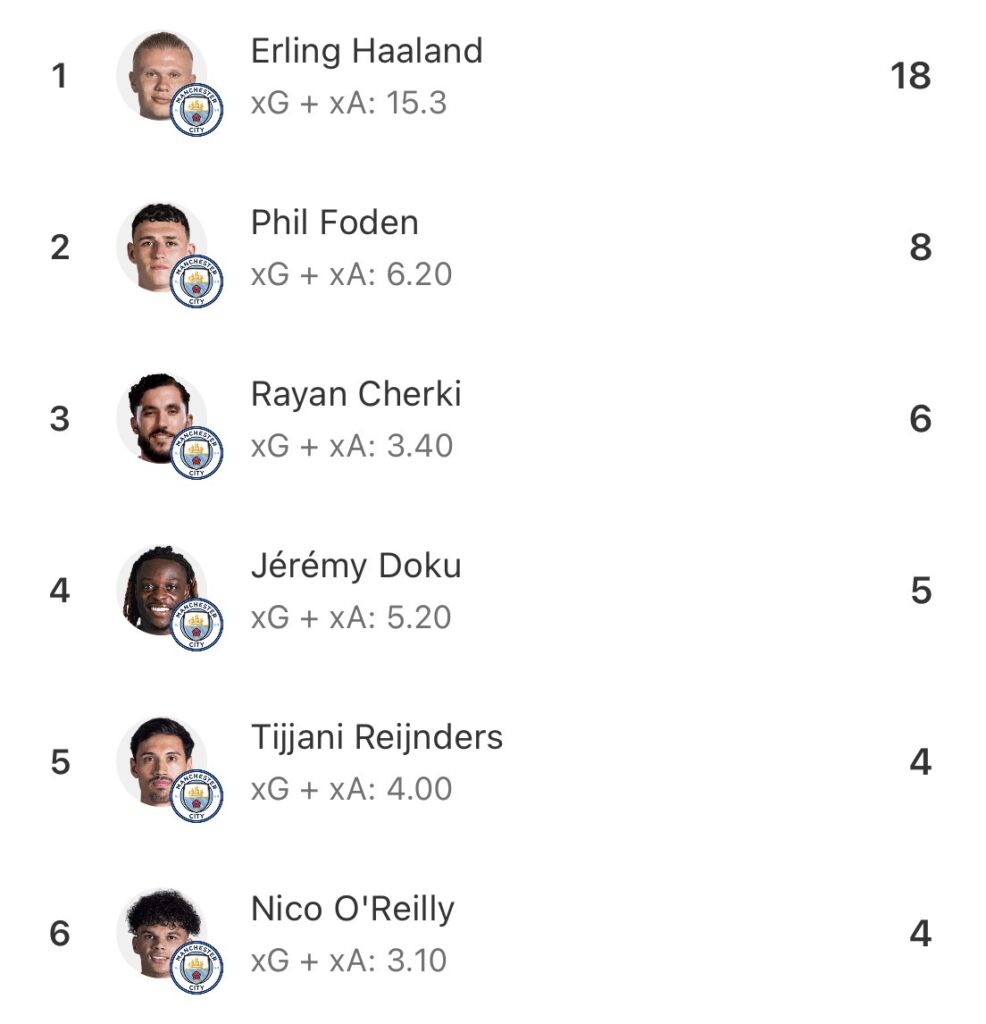The image size is (986, 1024).
Task: Tap the club badge on Phil Foden's row
Action: [196, 281]
